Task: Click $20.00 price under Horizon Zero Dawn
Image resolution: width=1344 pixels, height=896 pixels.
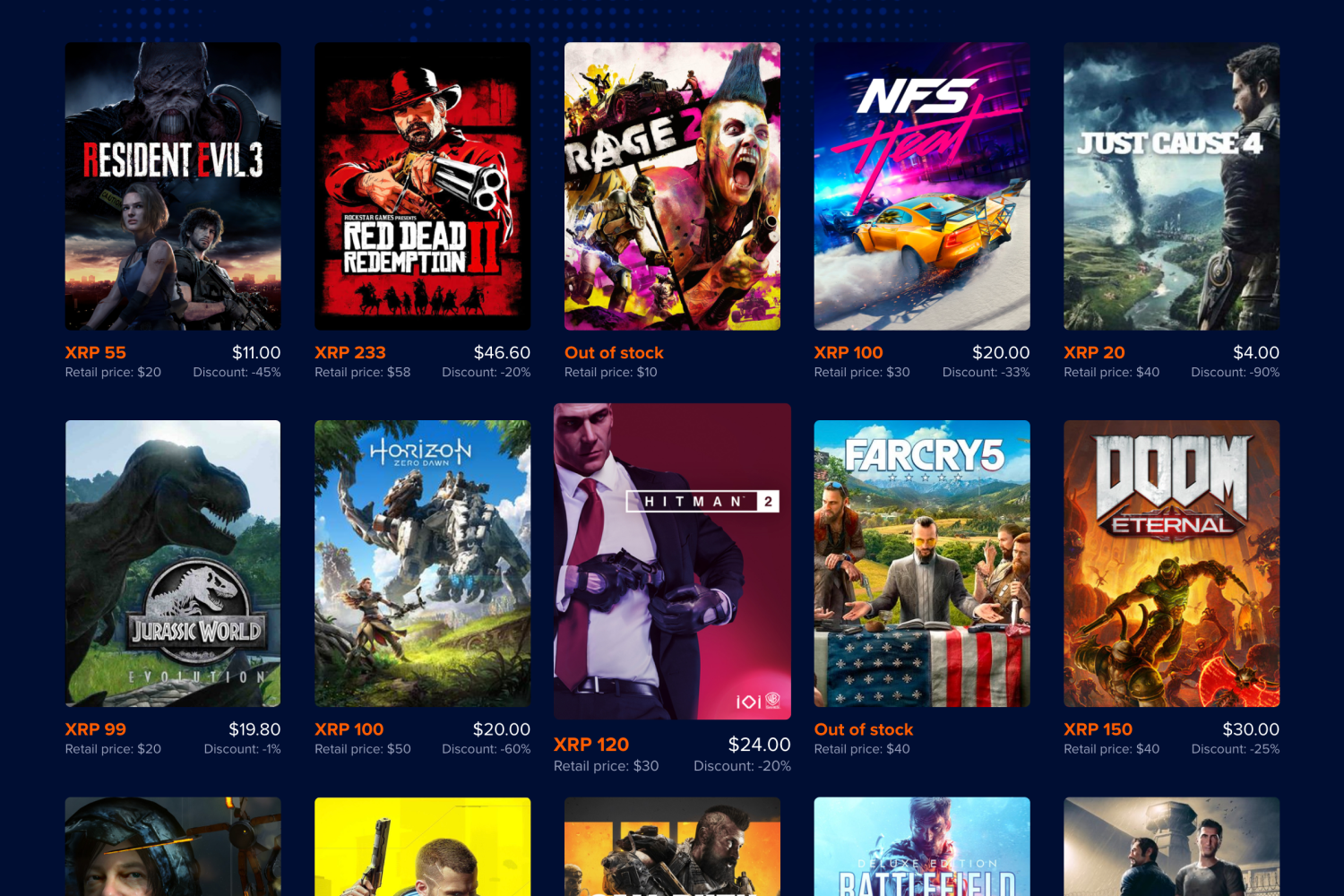Action: [502, 729]
